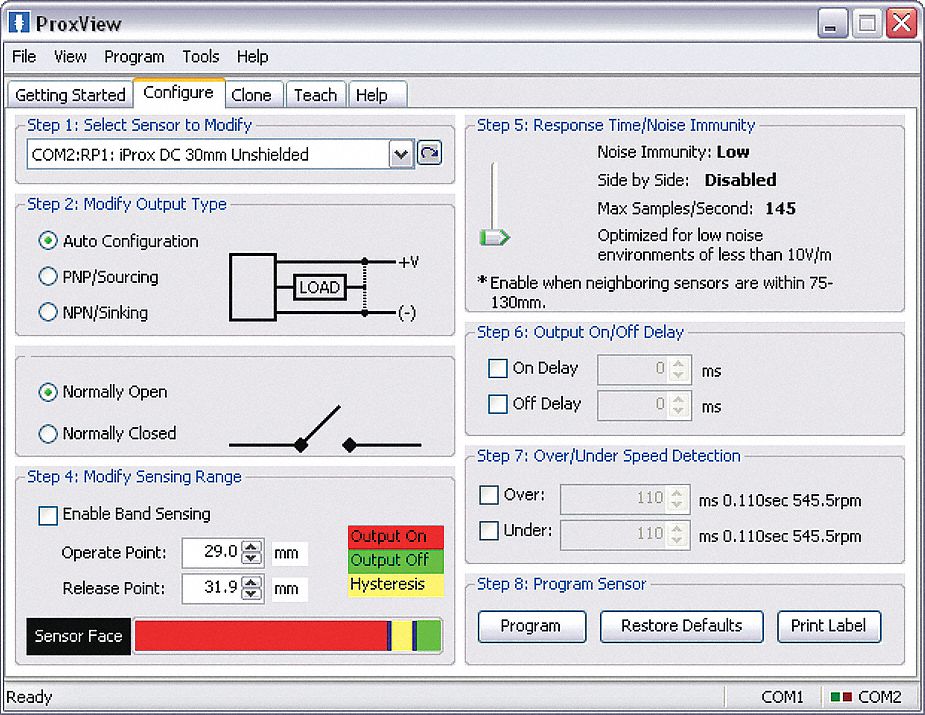Open the Tools menu
Image resolution: width=925 pixels, height=715 pixels.
200,57
